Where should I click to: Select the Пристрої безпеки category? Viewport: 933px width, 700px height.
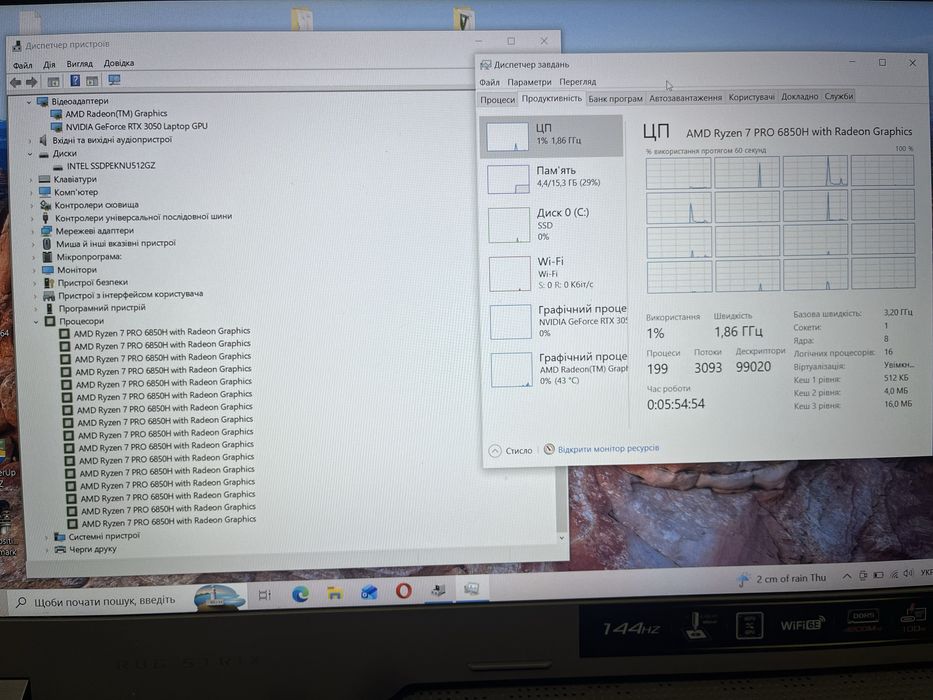(93, 283)
